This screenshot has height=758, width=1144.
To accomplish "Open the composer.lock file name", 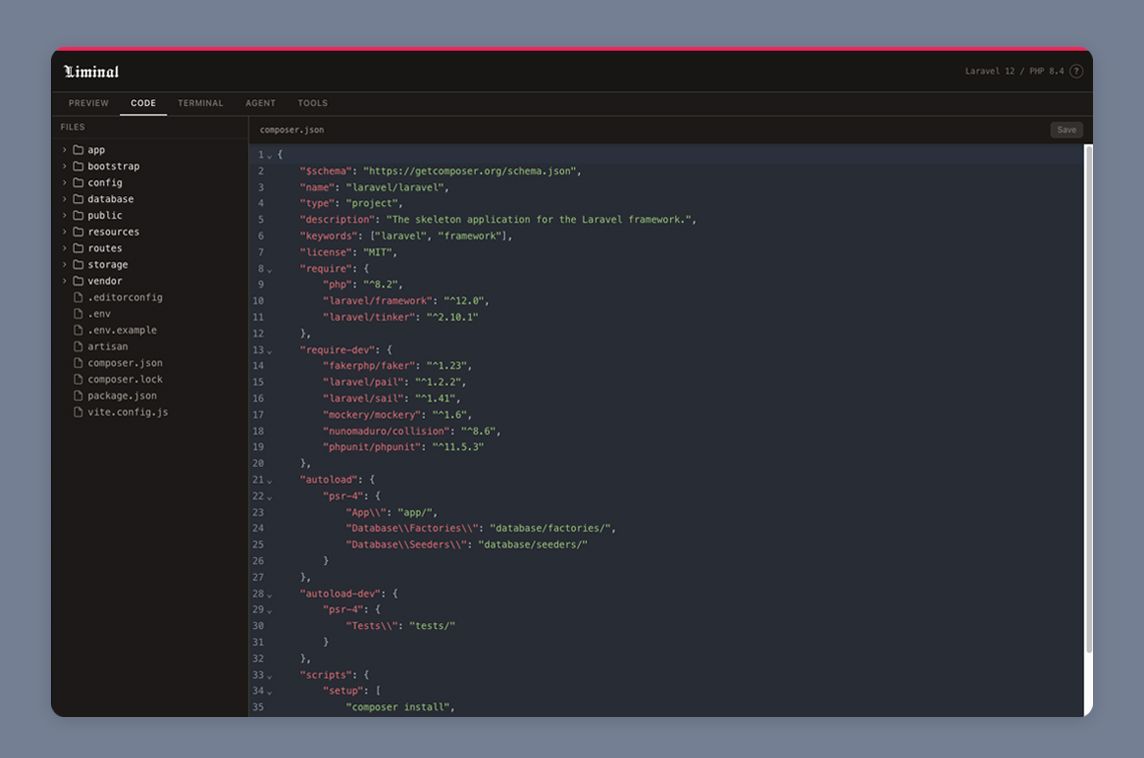I will point(125,379).
